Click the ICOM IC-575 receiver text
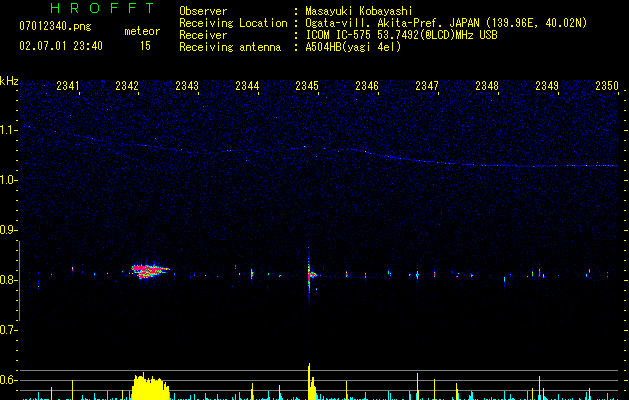The height and width of the screenshot is (400, 629). click(x=401, y=35)
